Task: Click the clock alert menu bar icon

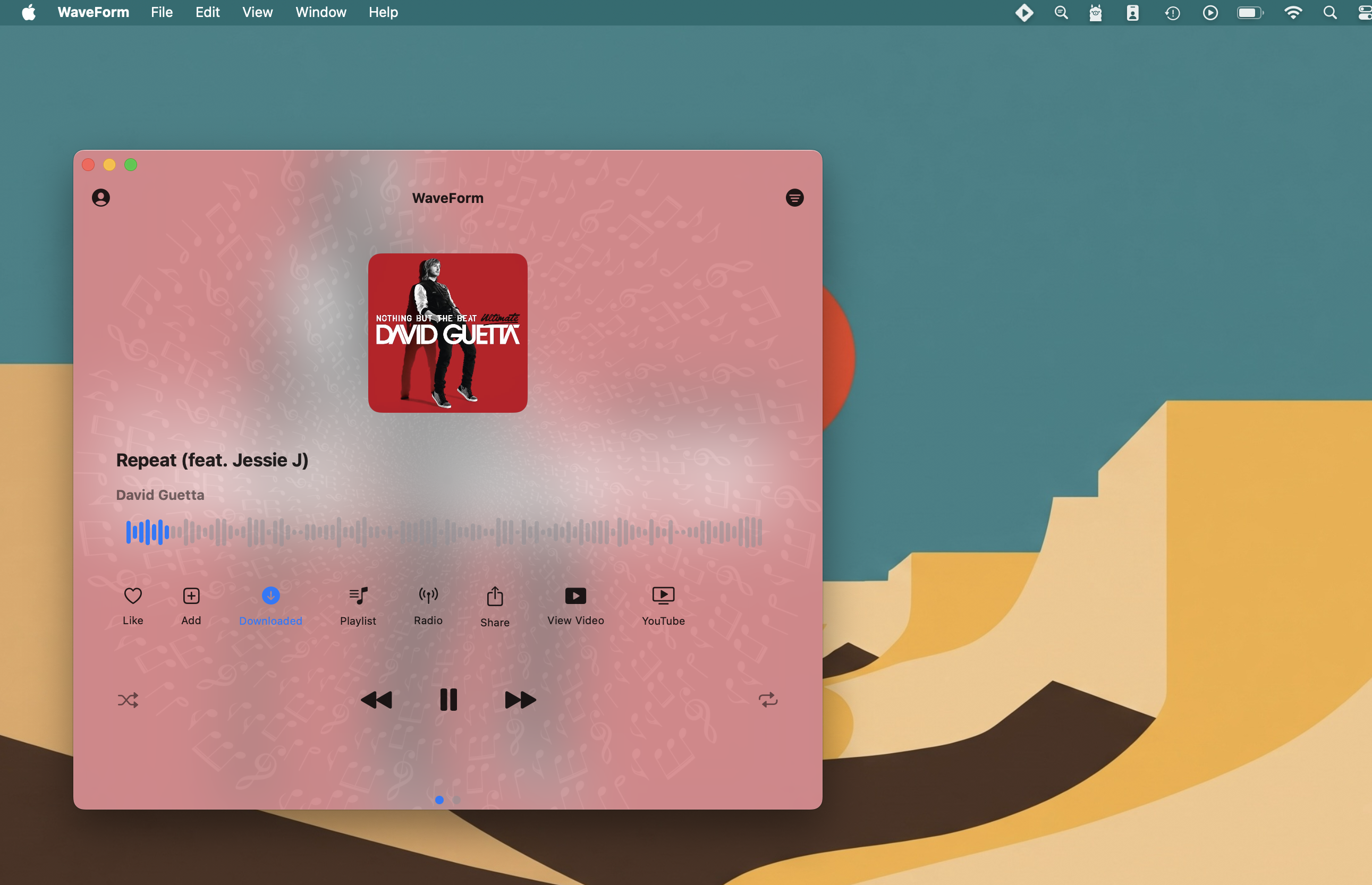Action: 1173,13
